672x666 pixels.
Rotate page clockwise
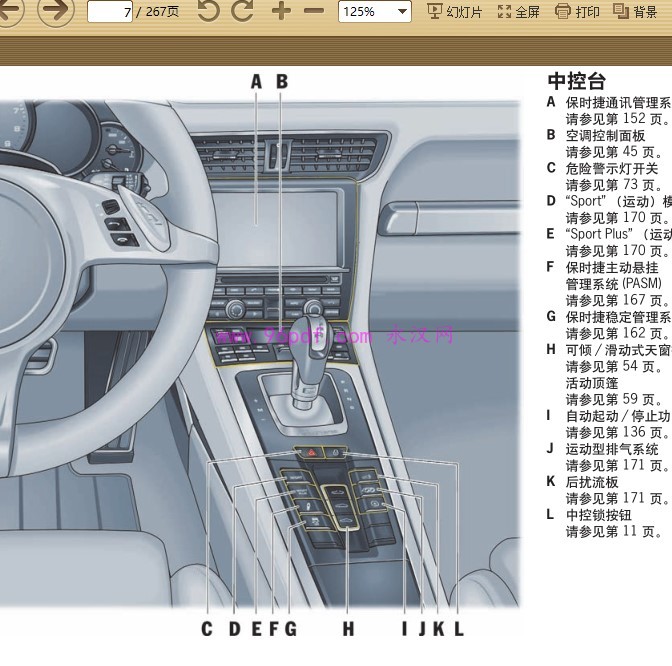pos(242,11)
